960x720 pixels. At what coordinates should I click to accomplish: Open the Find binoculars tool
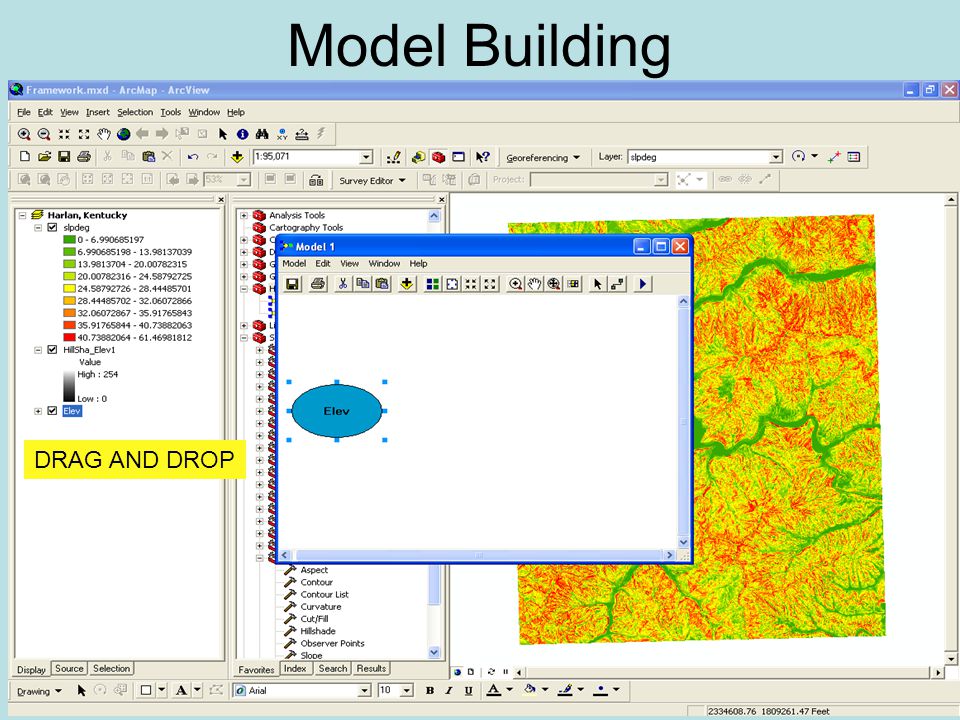coord(262,134)
